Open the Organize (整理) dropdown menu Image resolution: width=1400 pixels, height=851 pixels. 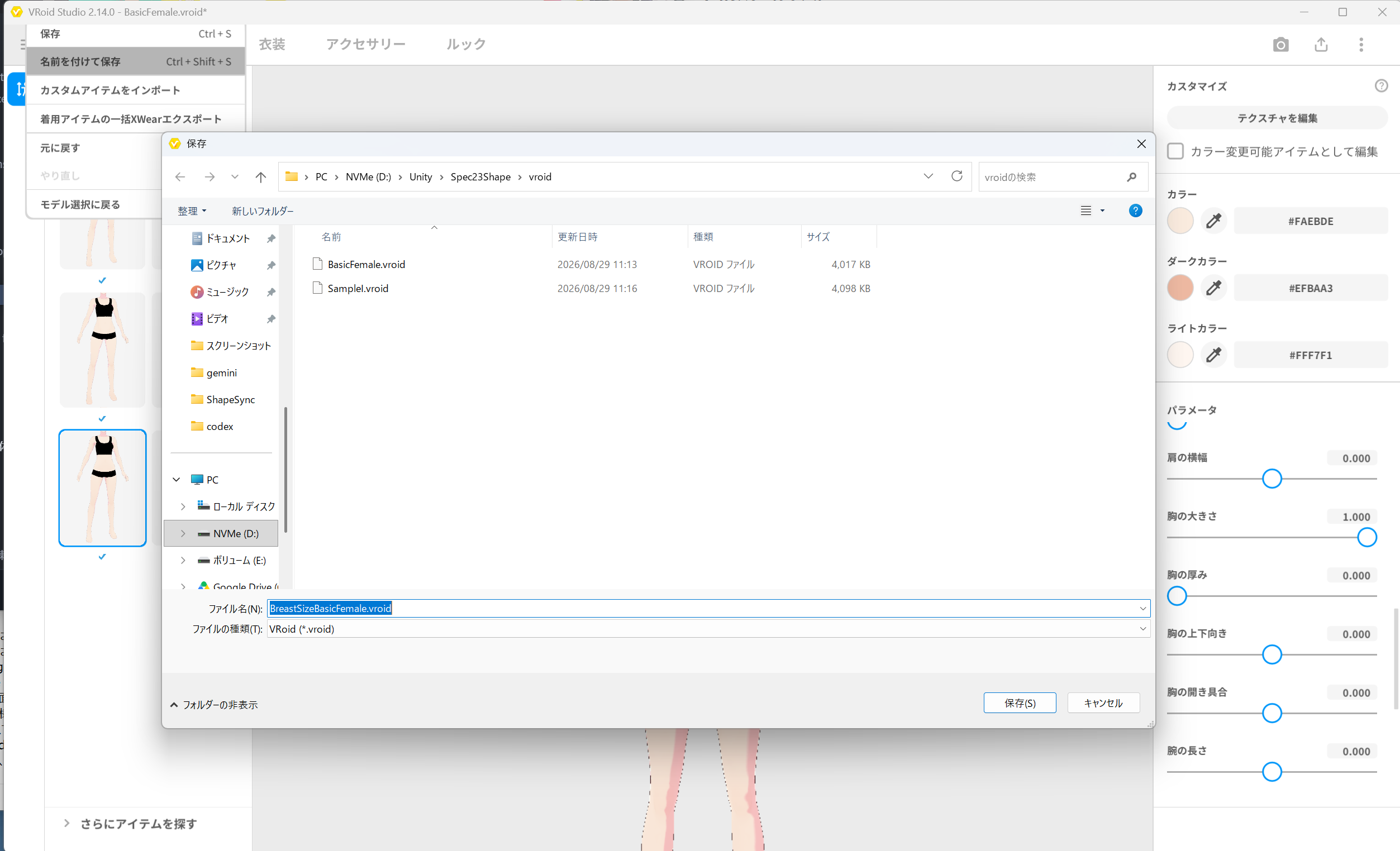(x=192, y=211)
